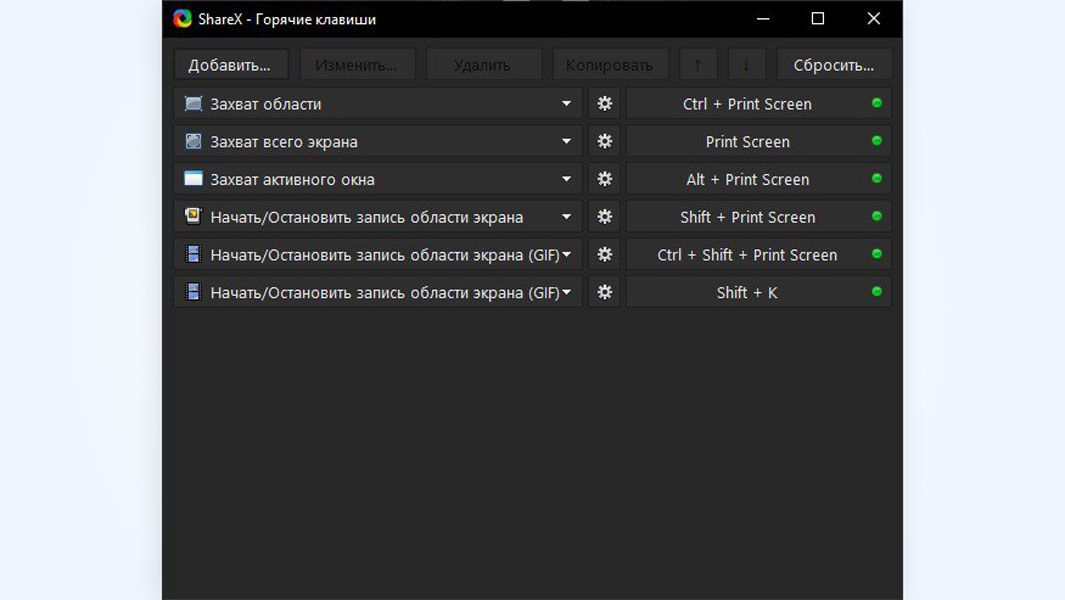This screenshot has height=600, width=1065.
Task: Open settings gear for Захват области
Action: coord(604,104)
